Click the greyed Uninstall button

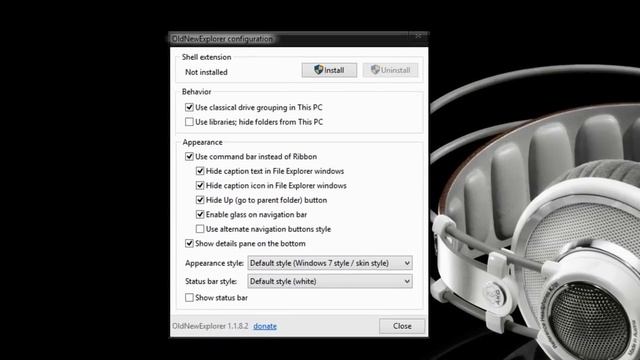coord(390,70)
